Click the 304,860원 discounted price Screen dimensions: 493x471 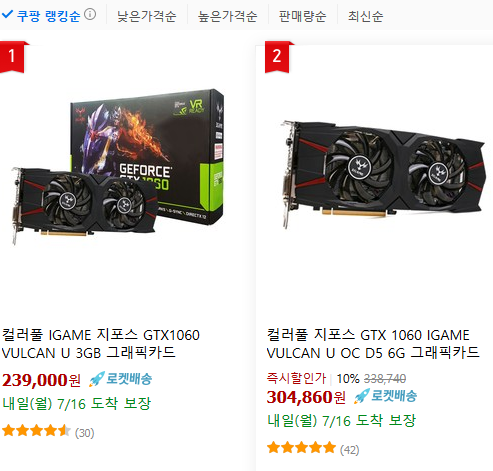click(306, 397)
